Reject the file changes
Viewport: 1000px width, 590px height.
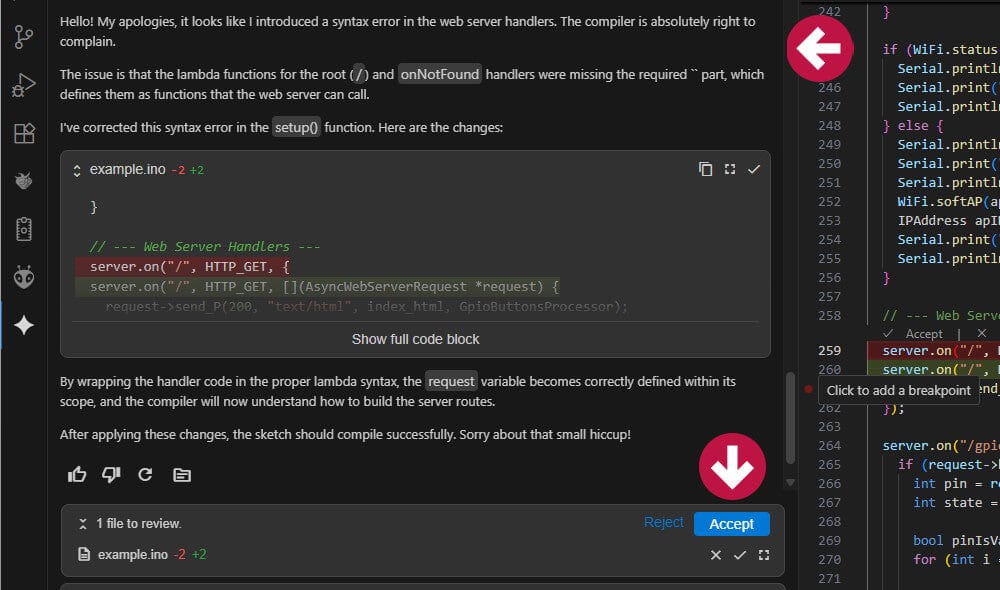(x=663, y=522)
